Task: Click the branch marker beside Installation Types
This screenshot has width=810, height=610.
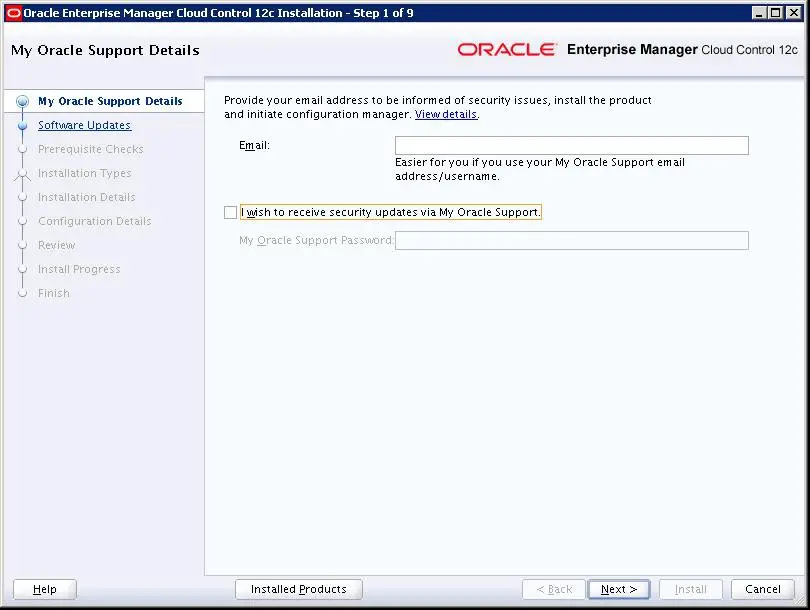Action: [22, 174]
